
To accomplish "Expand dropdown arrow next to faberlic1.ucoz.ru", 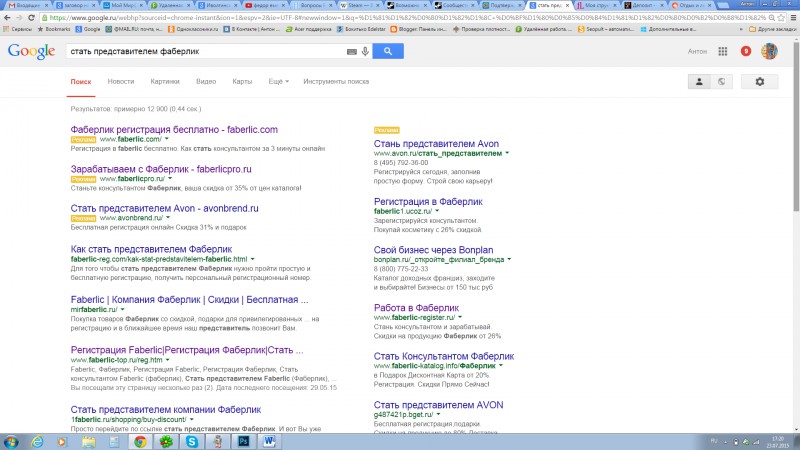I will (x=437, y=211).
